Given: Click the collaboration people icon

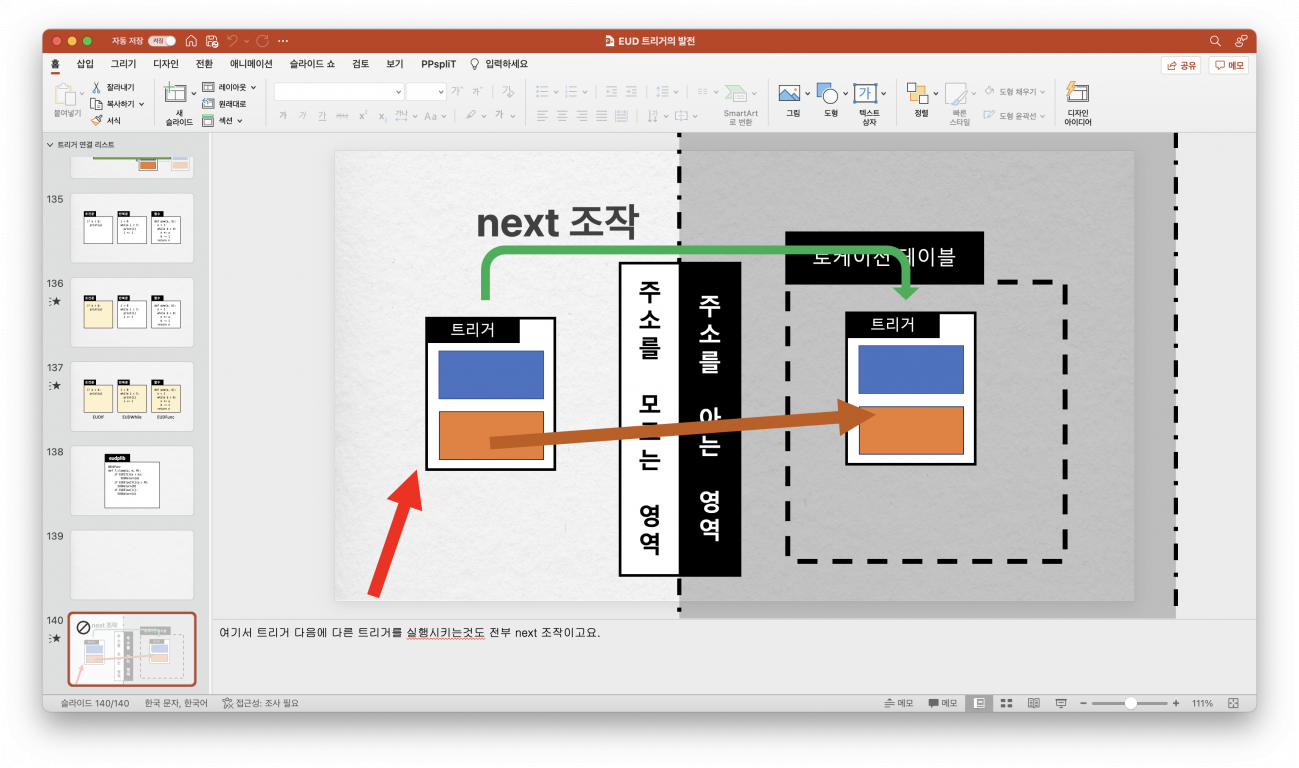Looking at the screenshot, I should pos(1241,41).
